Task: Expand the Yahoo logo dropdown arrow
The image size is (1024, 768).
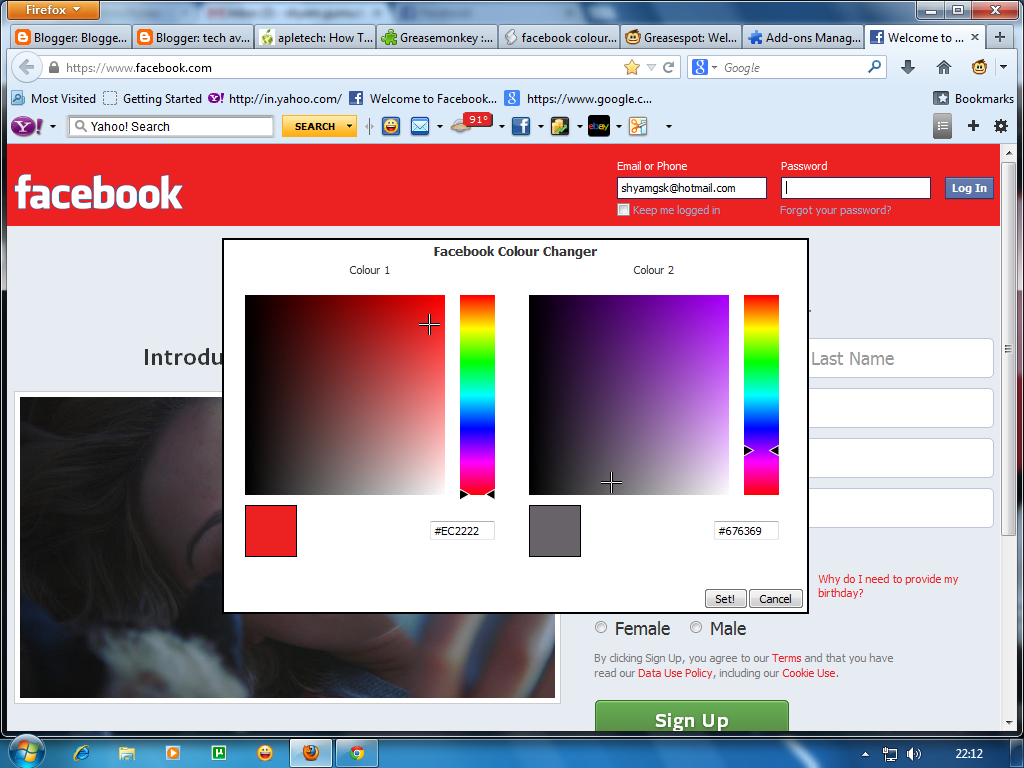Action: tap(53, 127)
